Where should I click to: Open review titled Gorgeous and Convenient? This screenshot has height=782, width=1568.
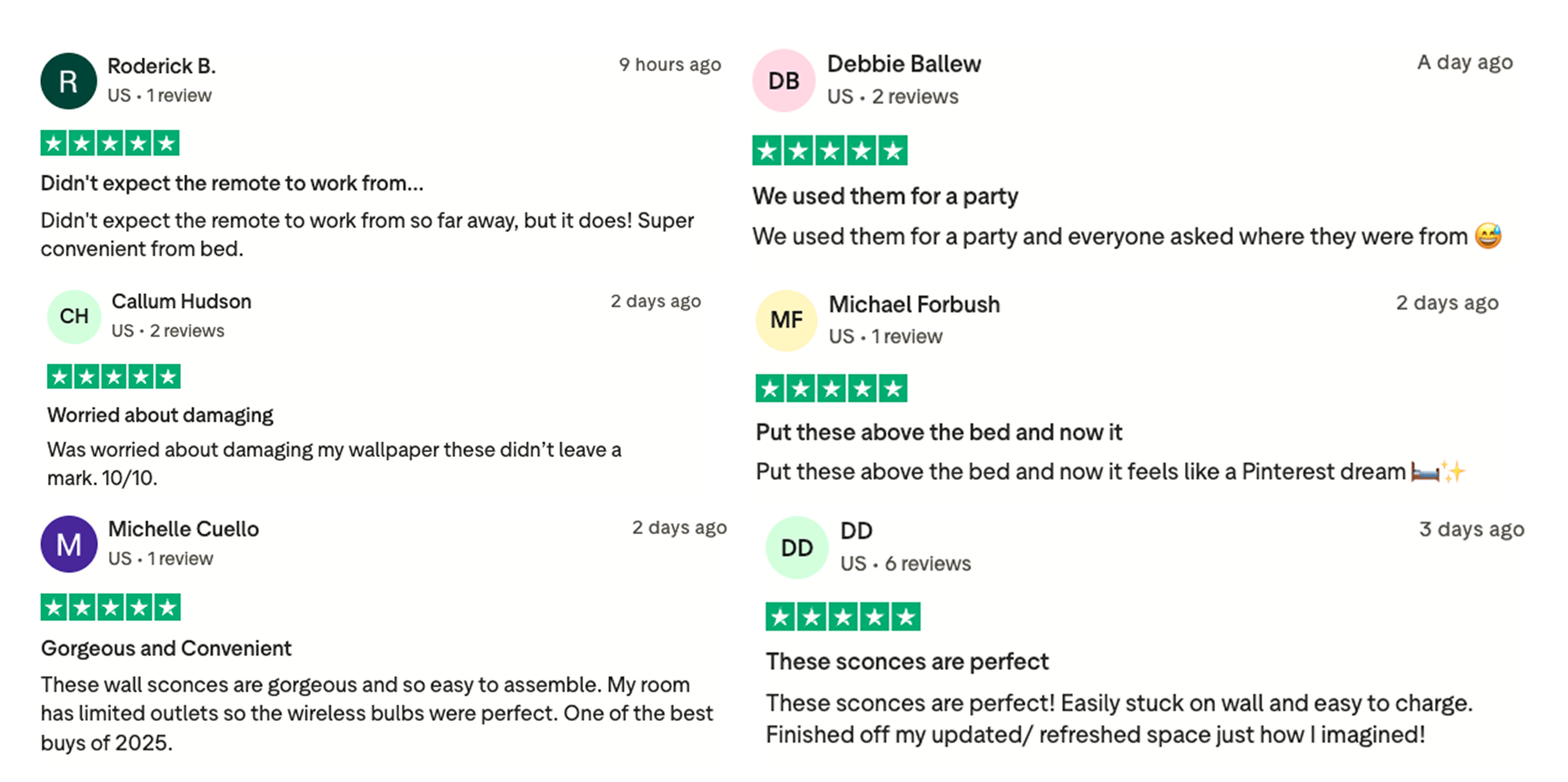tap(166, 648)
